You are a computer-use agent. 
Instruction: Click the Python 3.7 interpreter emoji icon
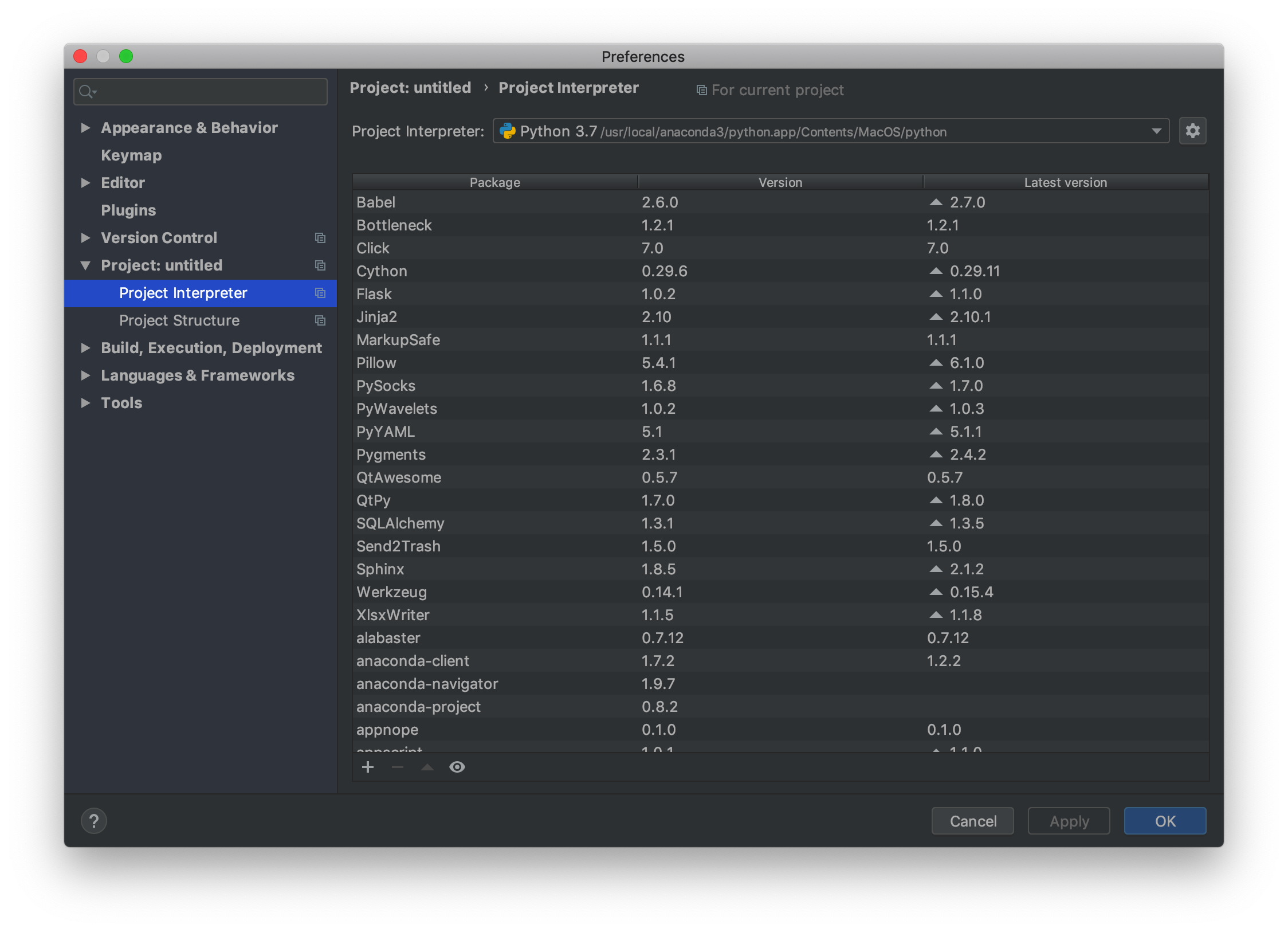coord(510,131)
